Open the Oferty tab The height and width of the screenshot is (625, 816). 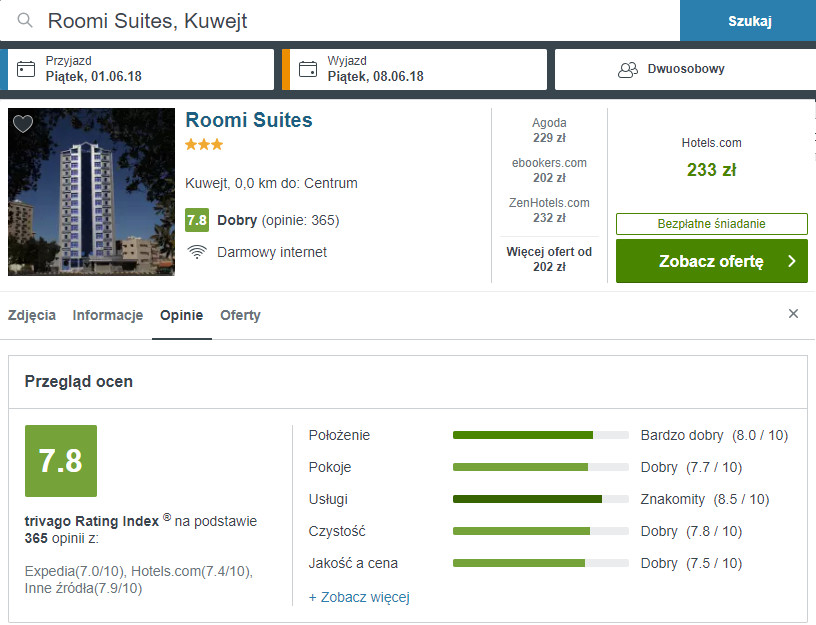tap(240, 315)
